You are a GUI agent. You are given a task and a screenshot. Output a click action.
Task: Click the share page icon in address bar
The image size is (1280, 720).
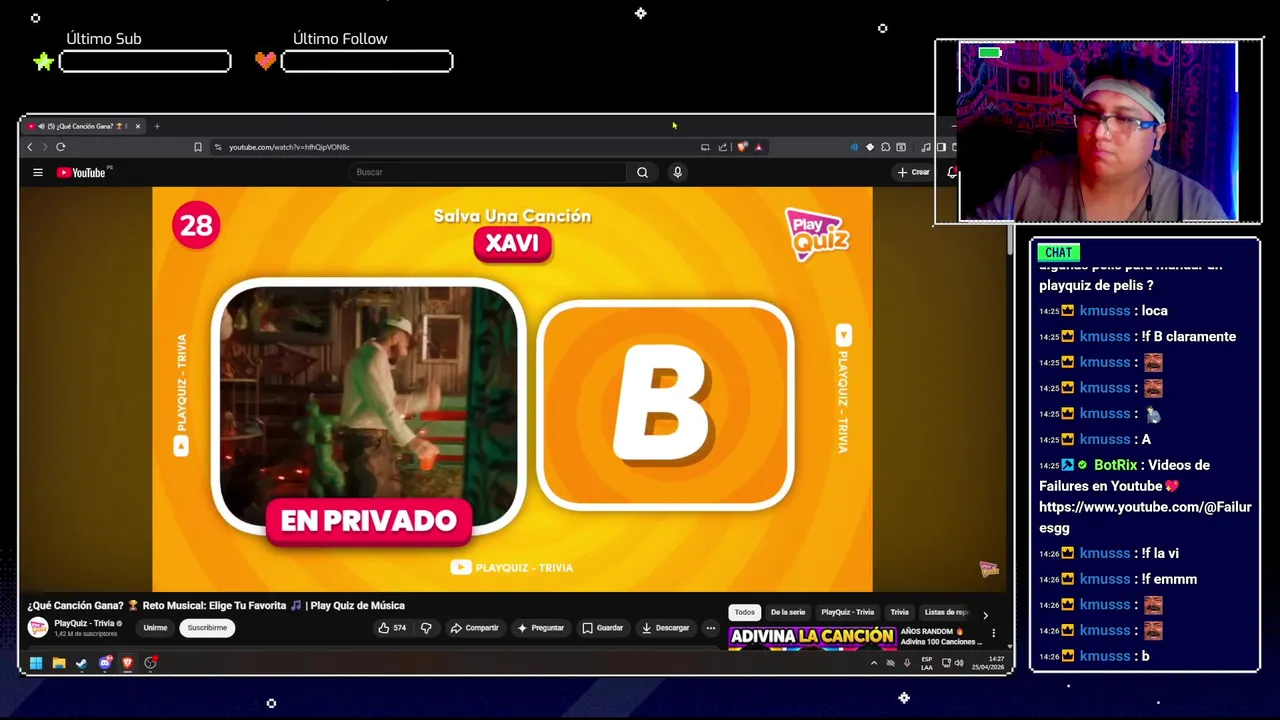pos(722,147)
